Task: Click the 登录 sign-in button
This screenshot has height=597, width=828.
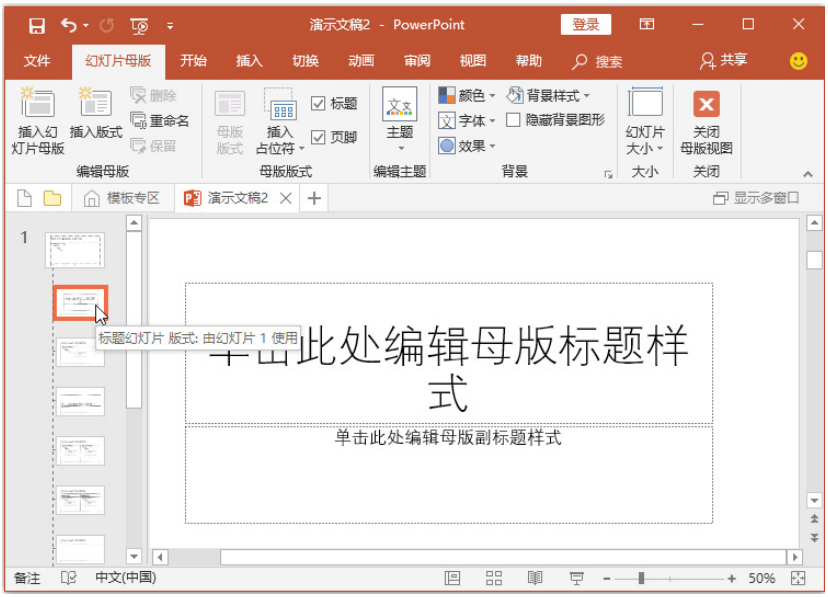Action: click(x=586, y=24)
